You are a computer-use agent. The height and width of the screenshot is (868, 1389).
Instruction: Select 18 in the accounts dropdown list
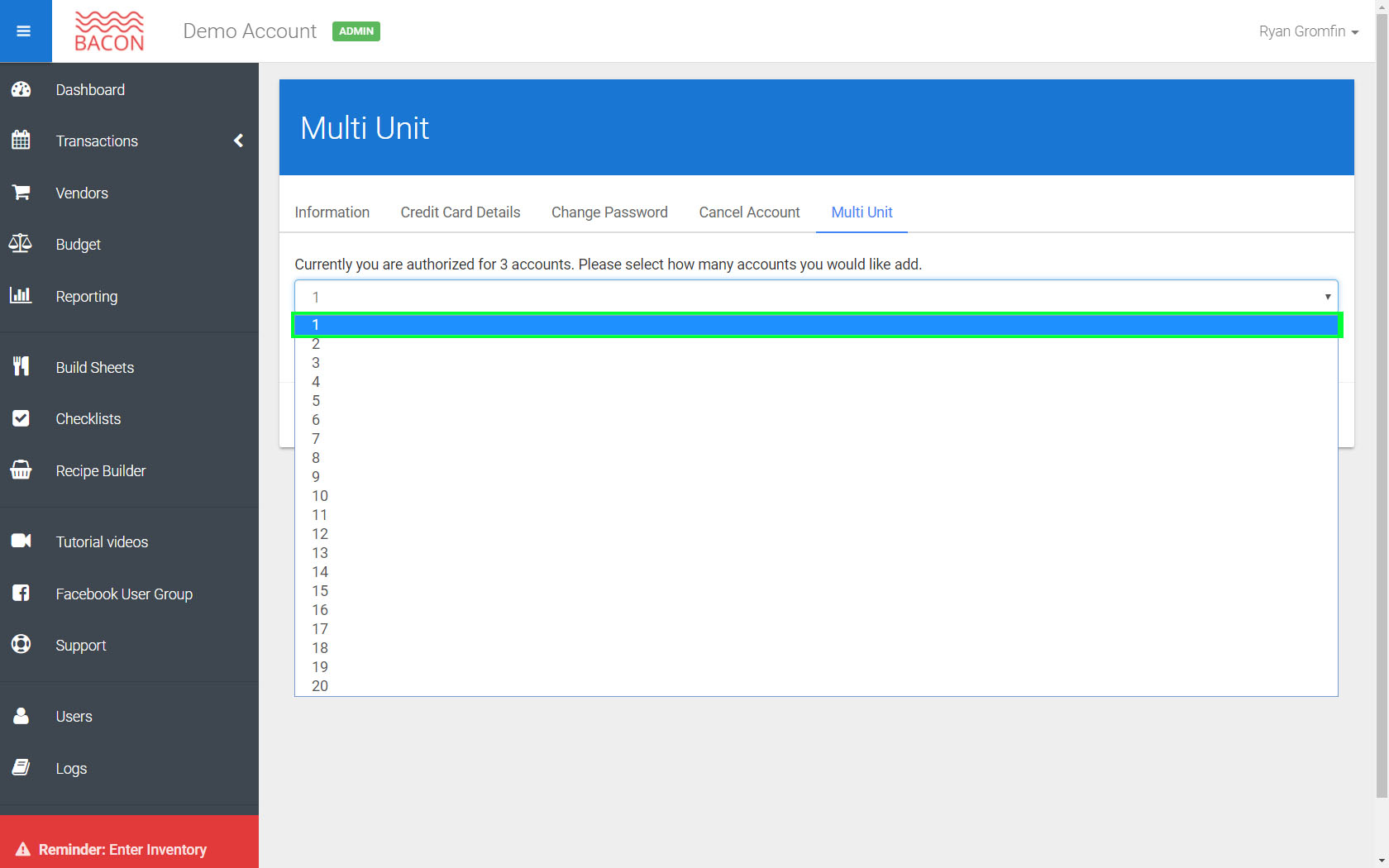pyautogui.click(x=816, y=648)
